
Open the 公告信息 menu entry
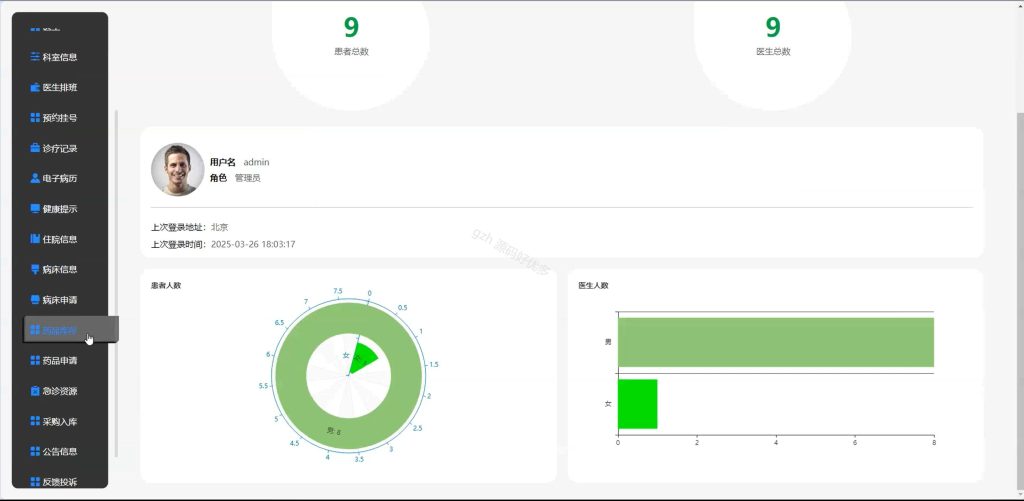coord(54,451)
